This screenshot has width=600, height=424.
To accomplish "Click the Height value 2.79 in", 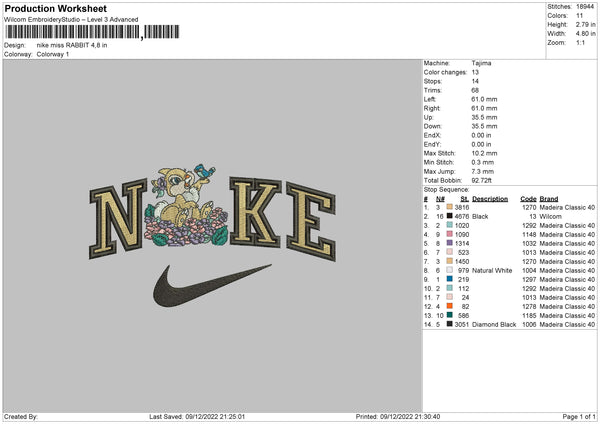I will pos(585,24).
